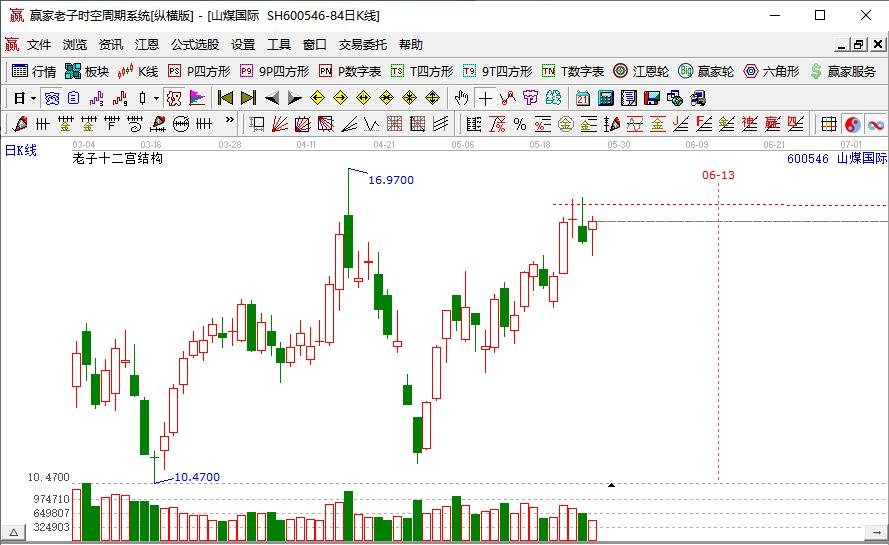Click the purple wave 3 icon

[x=97, y=98]
